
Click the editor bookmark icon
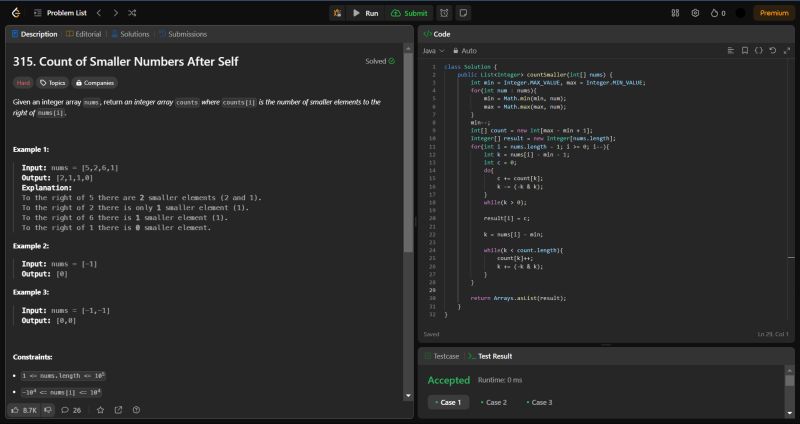[x=745, y=51]
